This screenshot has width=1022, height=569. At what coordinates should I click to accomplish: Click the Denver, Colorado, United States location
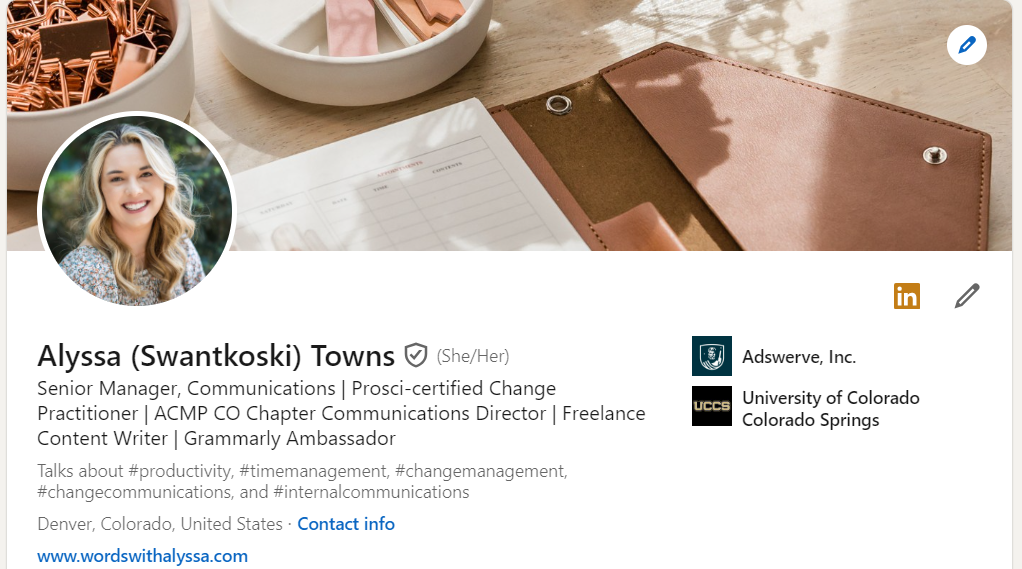point(160,524)
